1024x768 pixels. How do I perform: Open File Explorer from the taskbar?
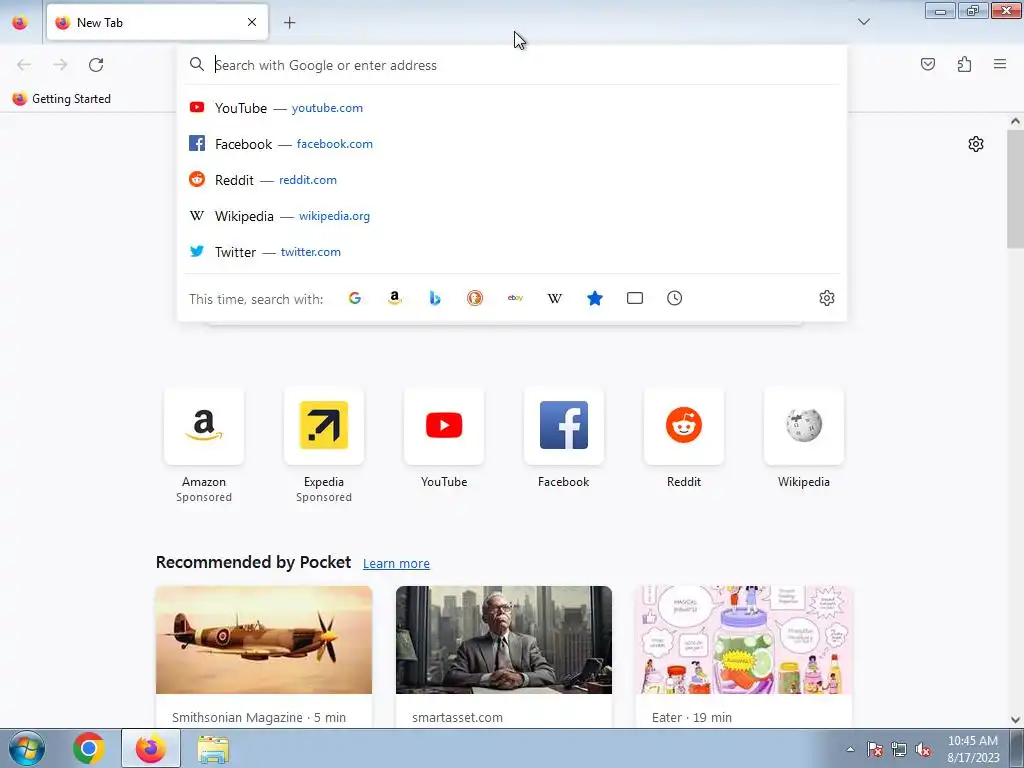213,749
